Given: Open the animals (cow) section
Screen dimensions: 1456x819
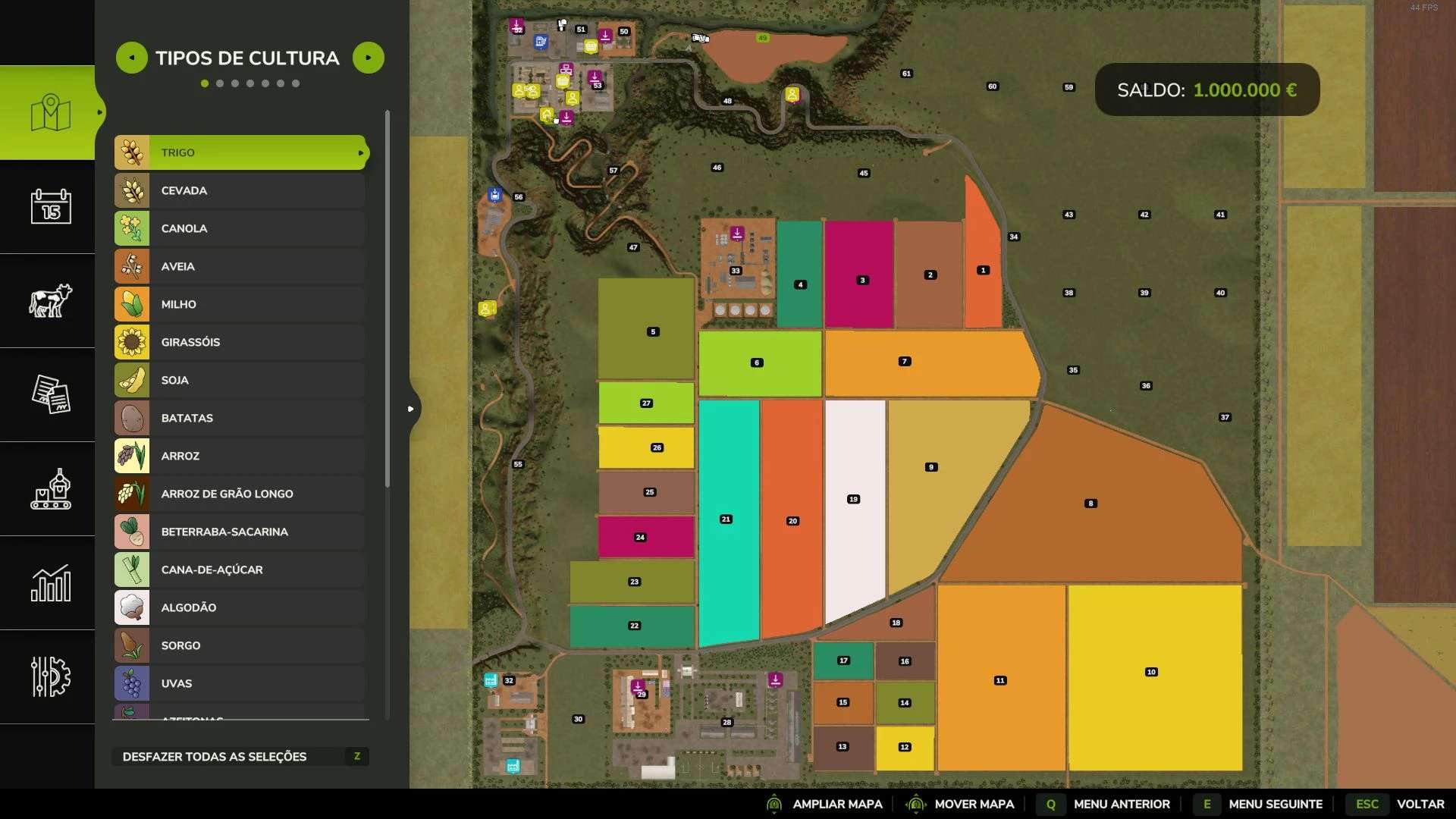Looking at the screenshot, I should pyautogui.click(x=50, y=300).
